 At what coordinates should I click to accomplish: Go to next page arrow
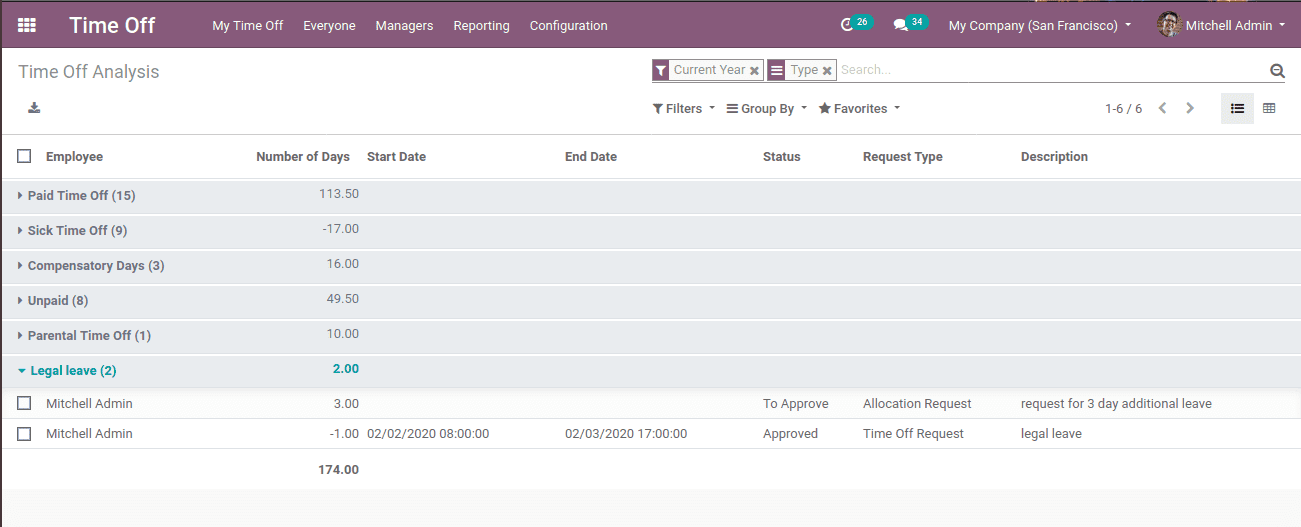1190,108
